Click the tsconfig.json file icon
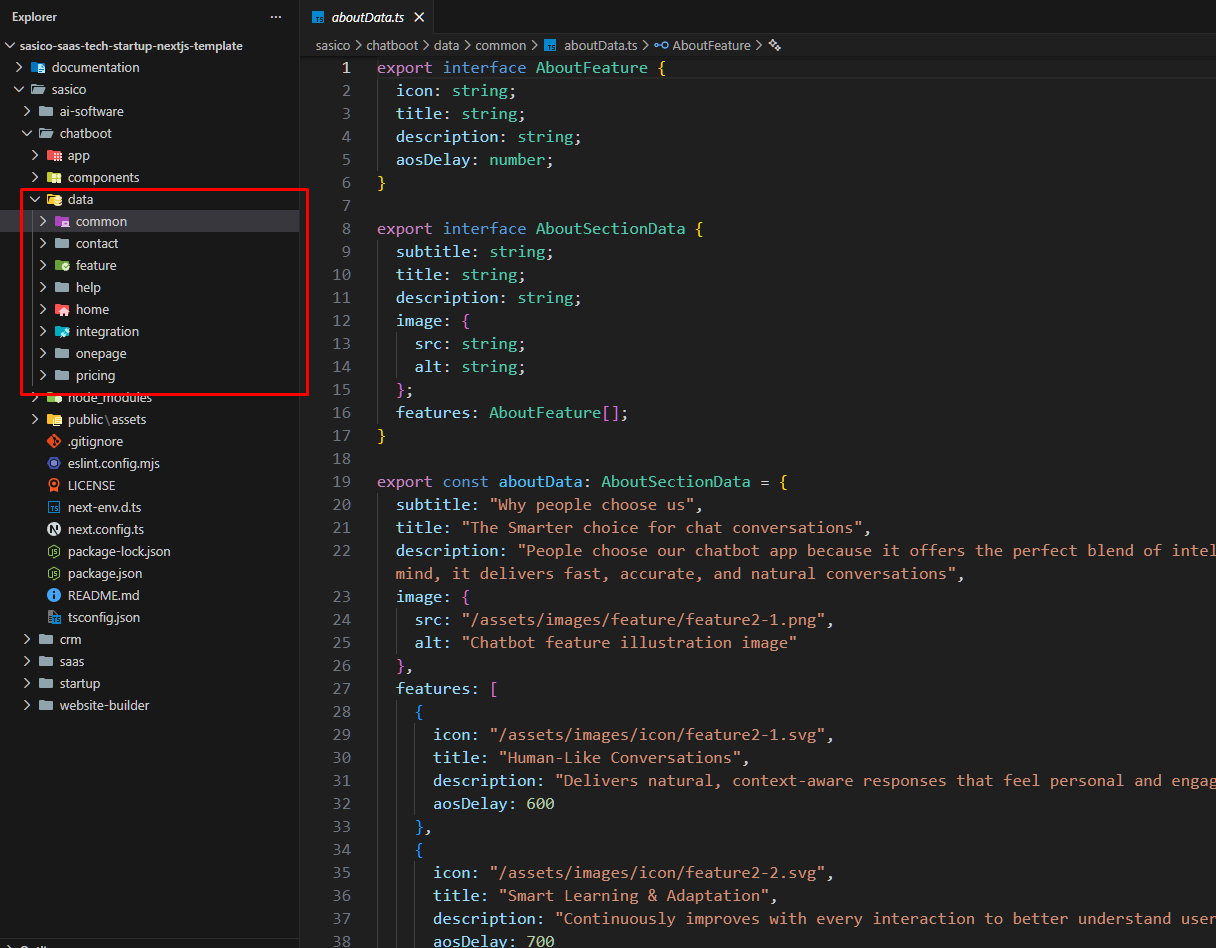 pos(55,617)
